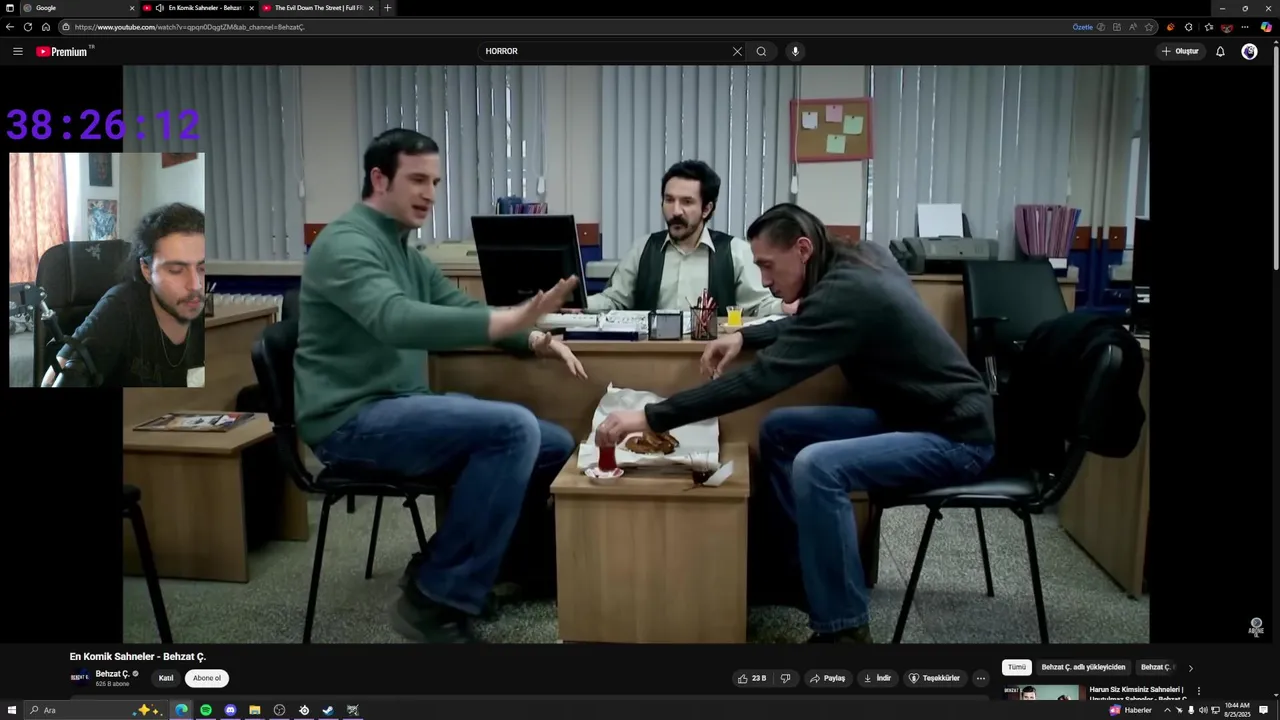Join the channel with Katıl

point(166,678)
